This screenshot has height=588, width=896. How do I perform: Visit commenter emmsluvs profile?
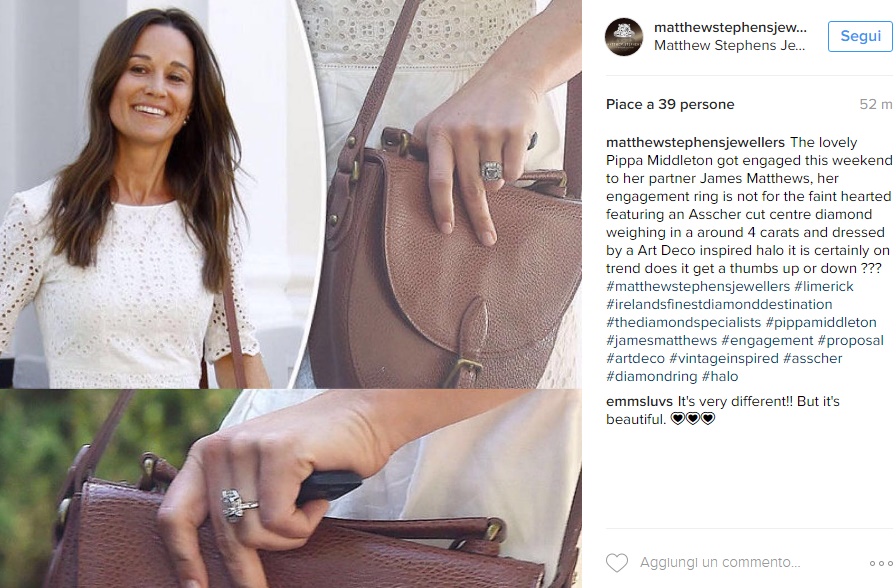(x=639, y=402)
